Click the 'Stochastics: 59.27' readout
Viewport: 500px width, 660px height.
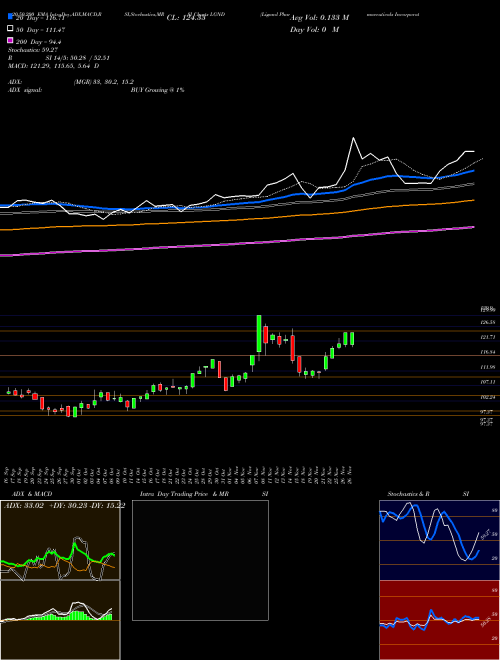(33, 50)
